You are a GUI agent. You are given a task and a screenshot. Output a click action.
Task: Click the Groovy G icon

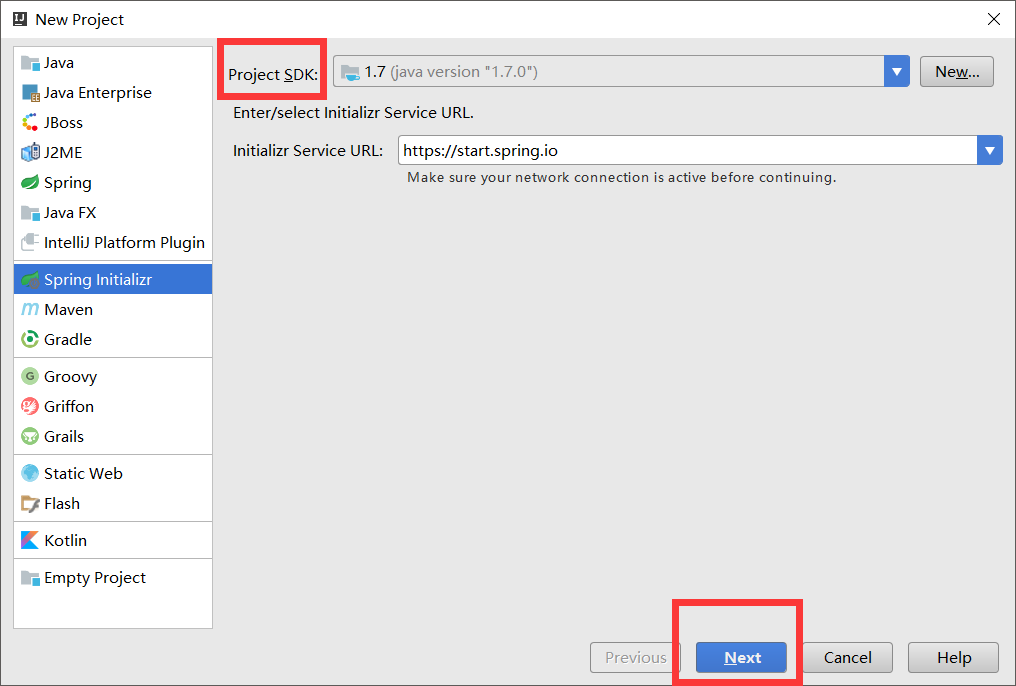click(x=30, y=376)
